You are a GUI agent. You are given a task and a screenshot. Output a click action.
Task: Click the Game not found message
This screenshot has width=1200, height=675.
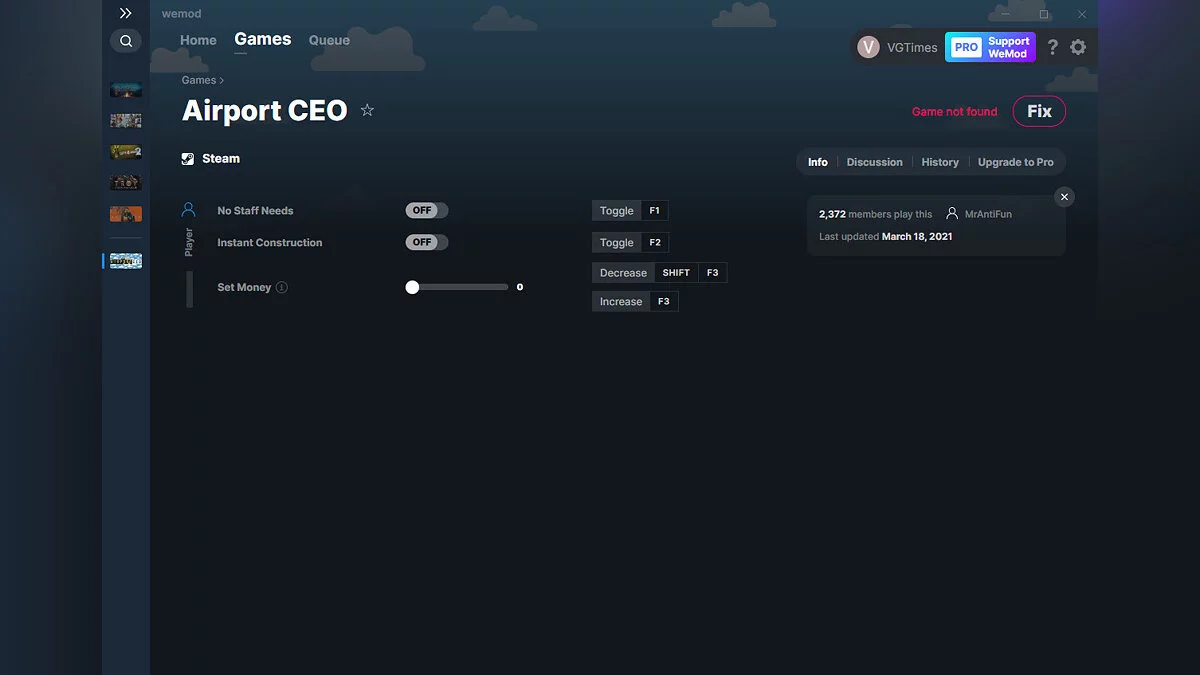coord(954,112)
